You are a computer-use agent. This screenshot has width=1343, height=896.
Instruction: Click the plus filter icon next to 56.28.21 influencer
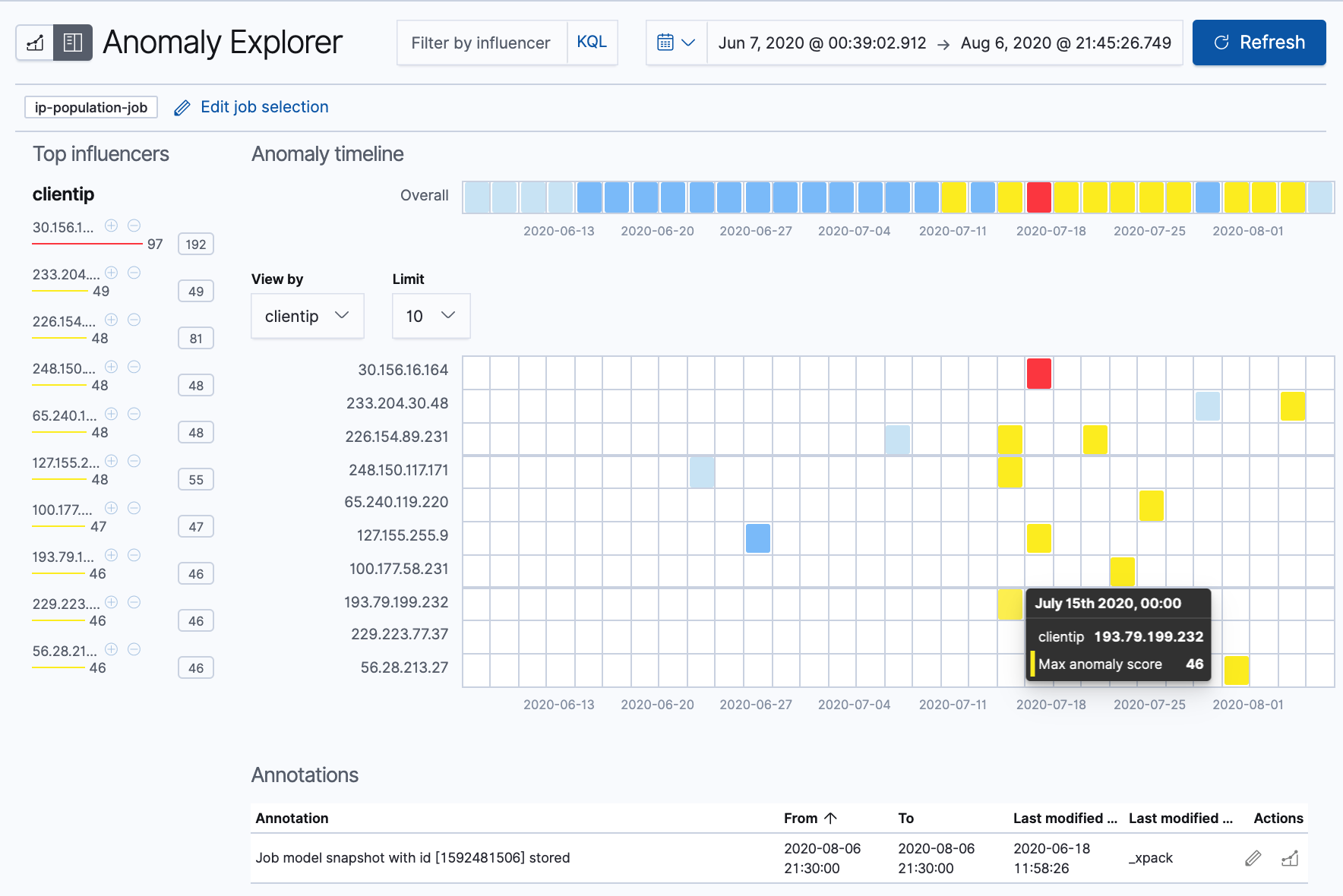coord(111,650)
